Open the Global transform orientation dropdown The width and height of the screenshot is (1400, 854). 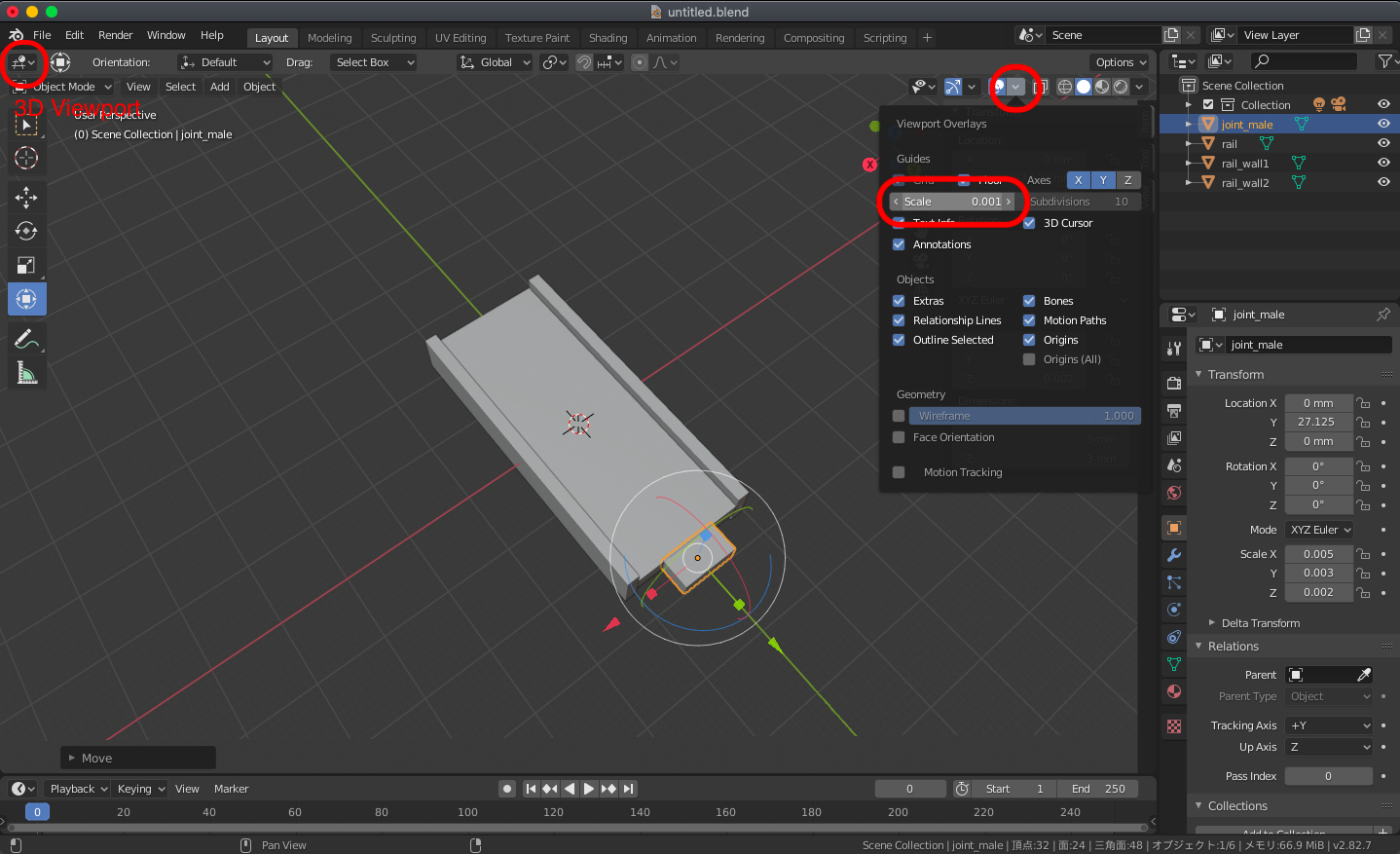[496, 62]
